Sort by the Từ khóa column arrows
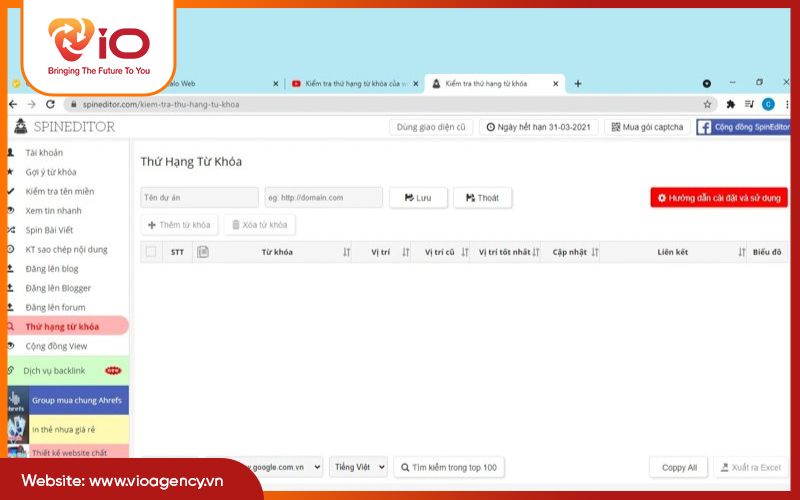Viewport: 800px width, 500px height. (x=346, y=252)
